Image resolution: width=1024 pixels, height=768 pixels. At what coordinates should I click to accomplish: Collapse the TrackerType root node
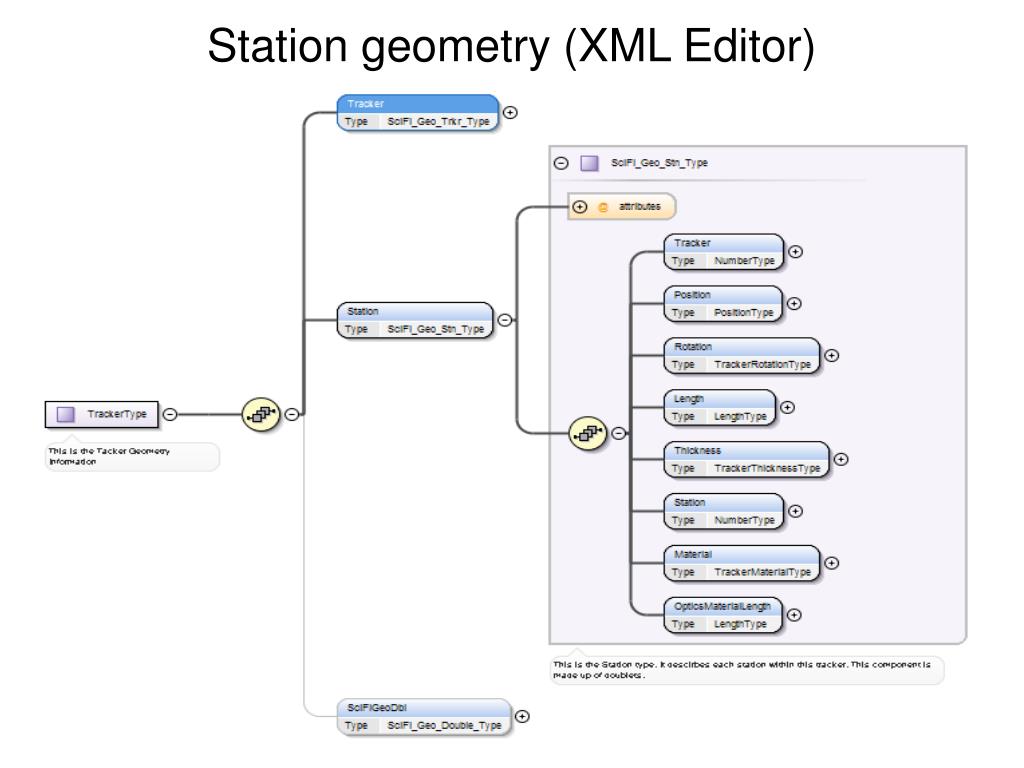coord(170,413)
